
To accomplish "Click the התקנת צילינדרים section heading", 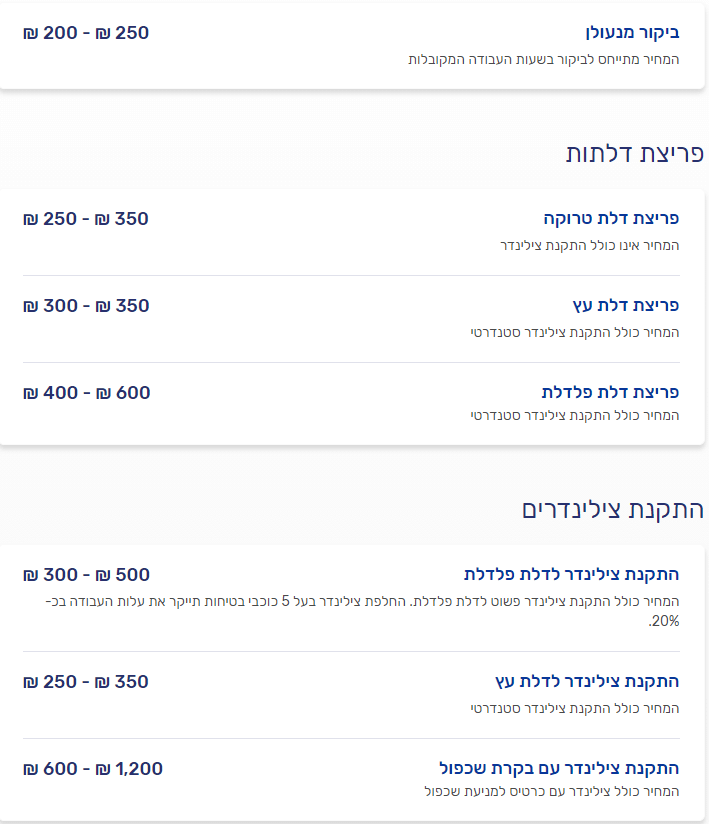I will coord(612,510).
